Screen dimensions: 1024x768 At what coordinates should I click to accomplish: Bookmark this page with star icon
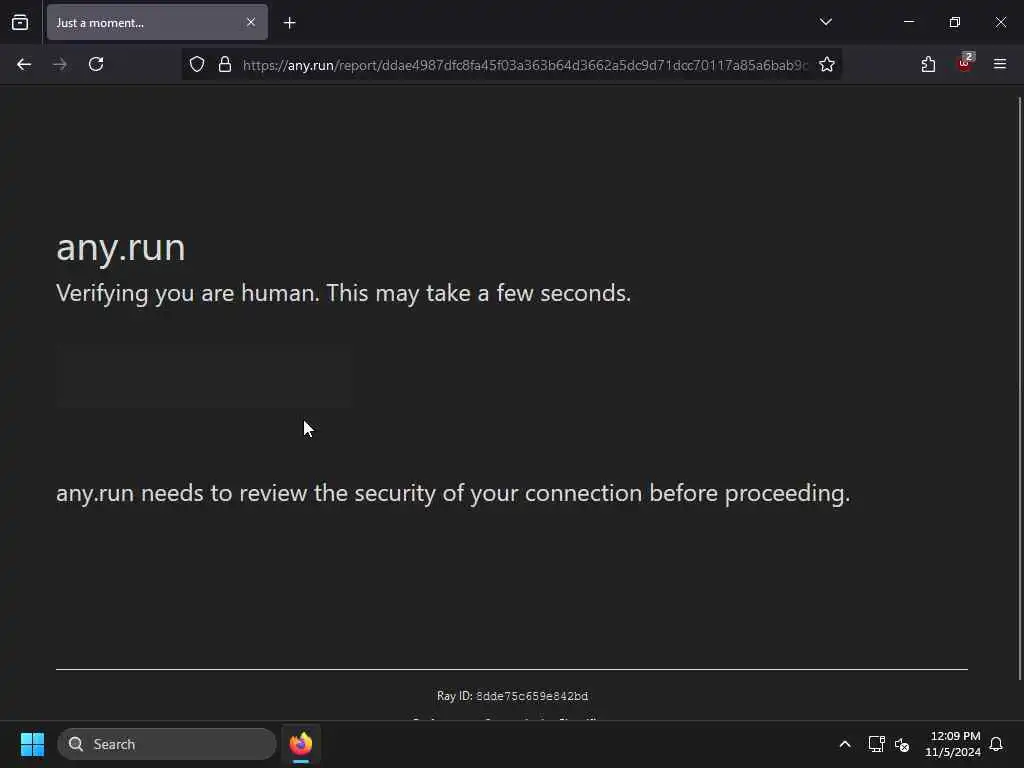(827, 64)
